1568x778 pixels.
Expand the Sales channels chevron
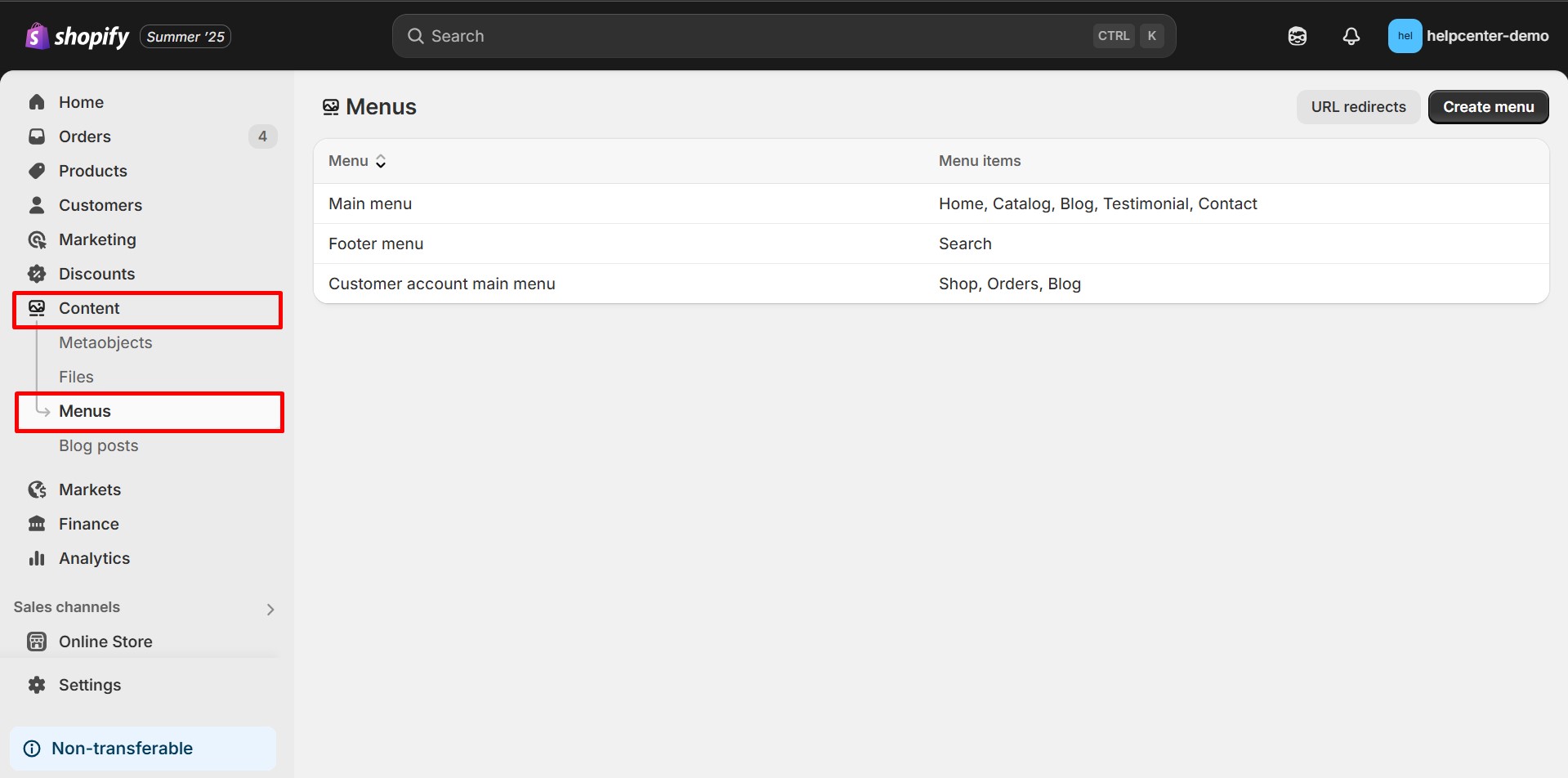pos(270,610)
